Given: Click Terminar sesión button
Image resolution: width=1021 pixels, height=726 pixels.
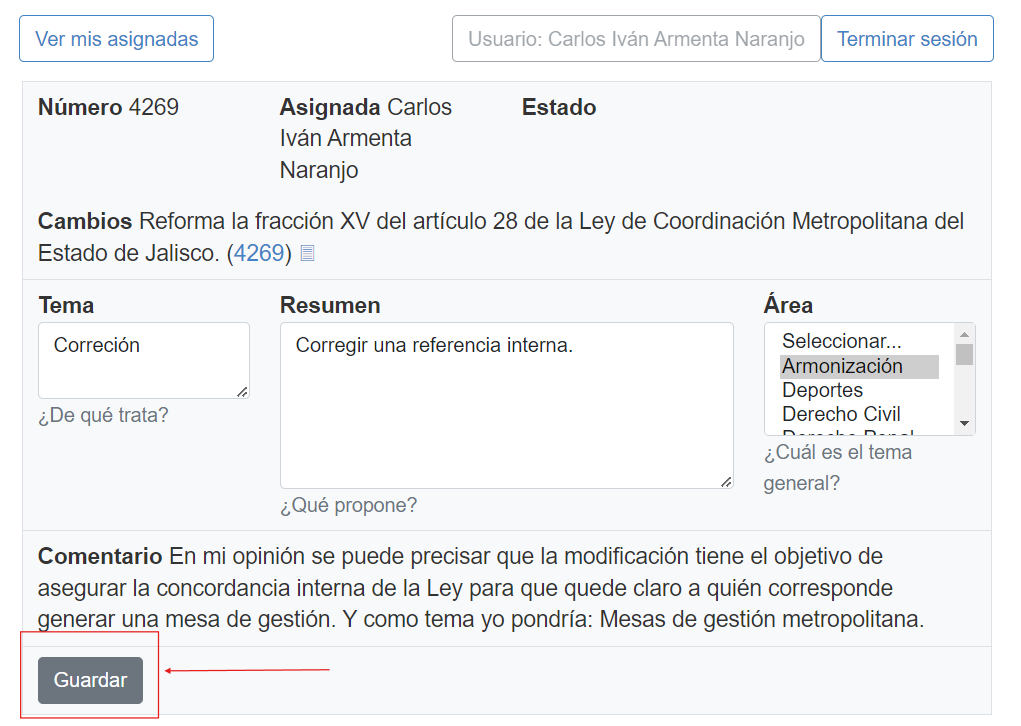Looking at the screenshot, I should (907, 39).
